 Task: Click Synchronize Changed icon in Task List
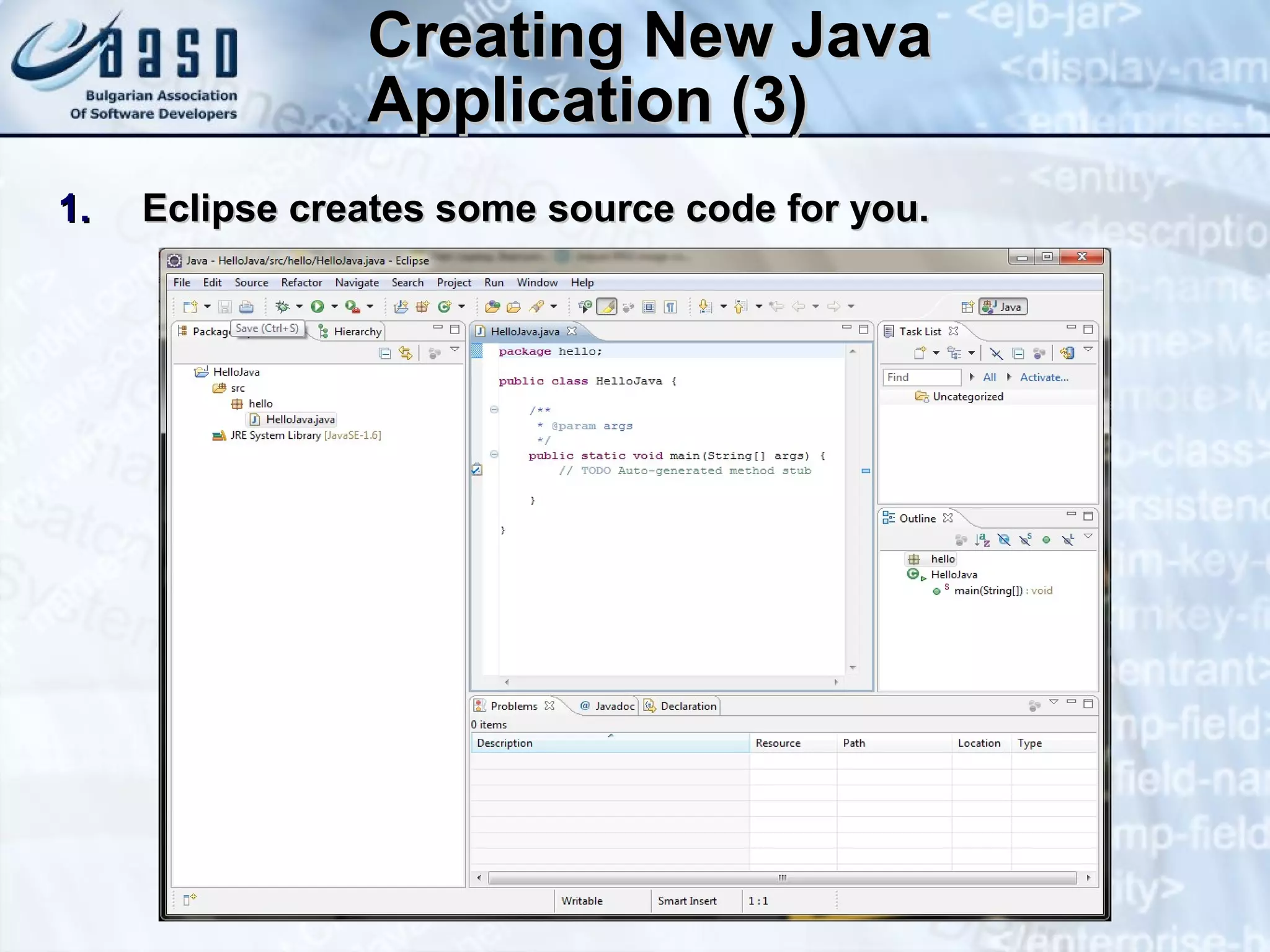1066,353
